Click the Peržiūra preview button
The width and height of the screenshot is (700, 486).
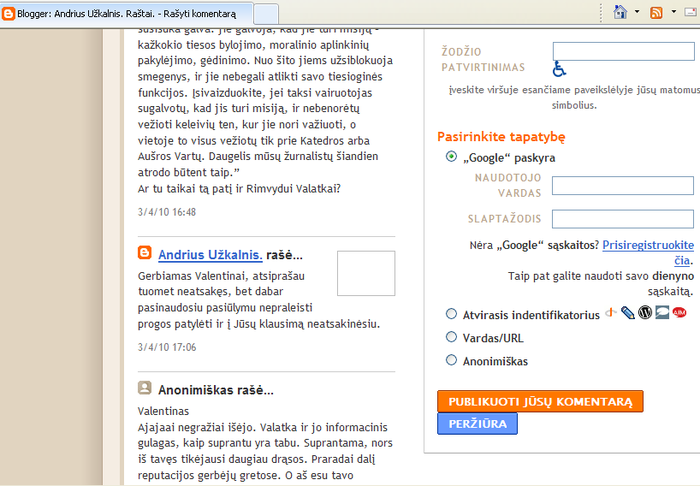tap(477, 424)
